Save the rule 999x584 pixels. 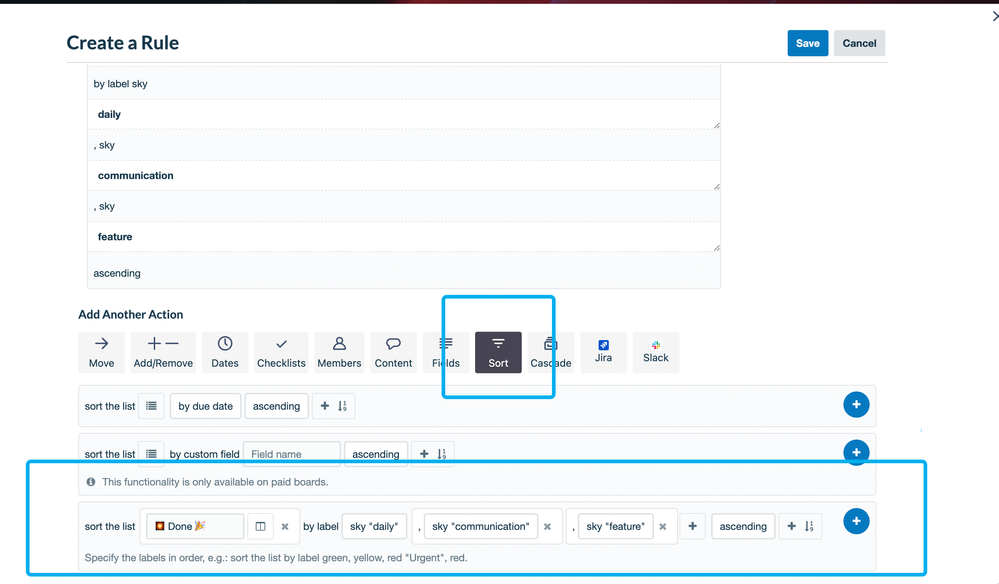click(807, 43)
